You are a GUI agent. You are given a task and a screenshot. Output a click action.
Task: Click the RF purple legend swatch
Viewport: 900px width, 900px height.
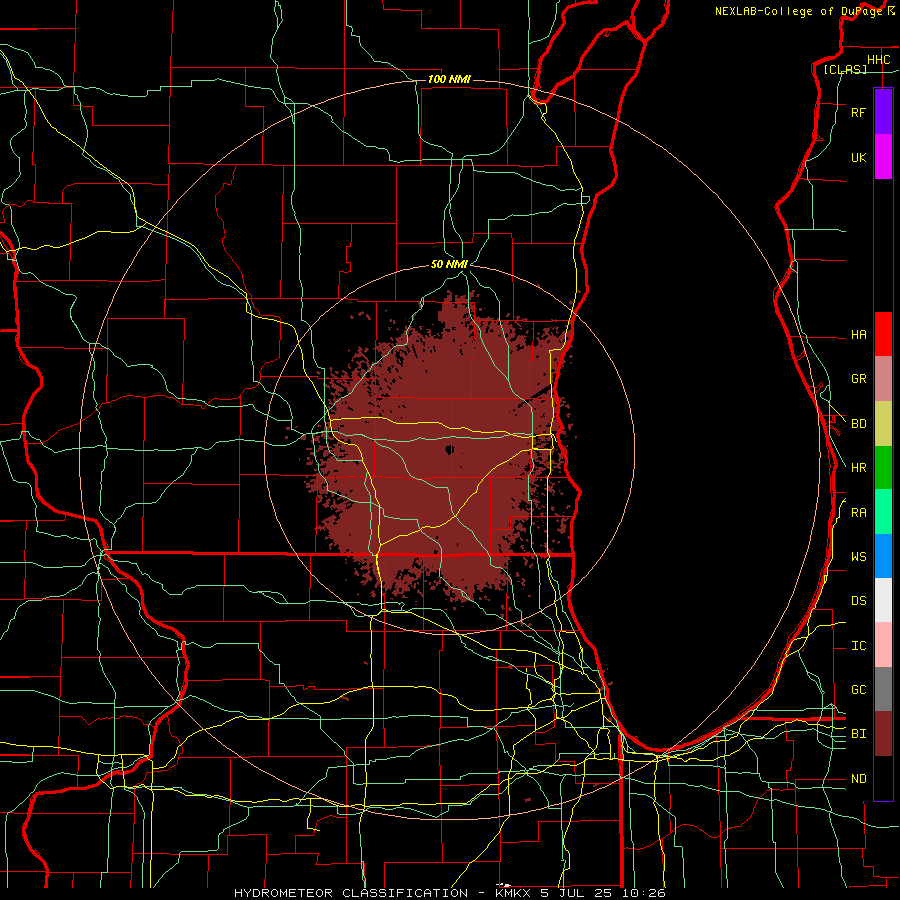[x=883, y=112]
